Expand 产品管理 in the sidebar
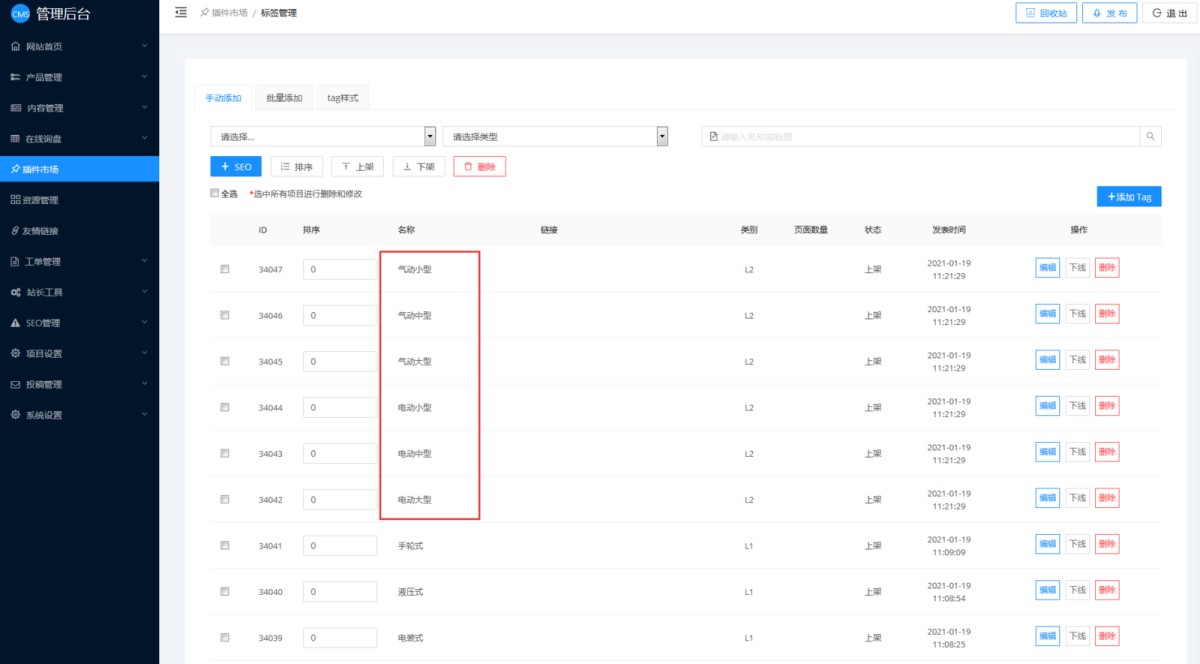This screenshot has width=1200, height=664. (79, 77)
